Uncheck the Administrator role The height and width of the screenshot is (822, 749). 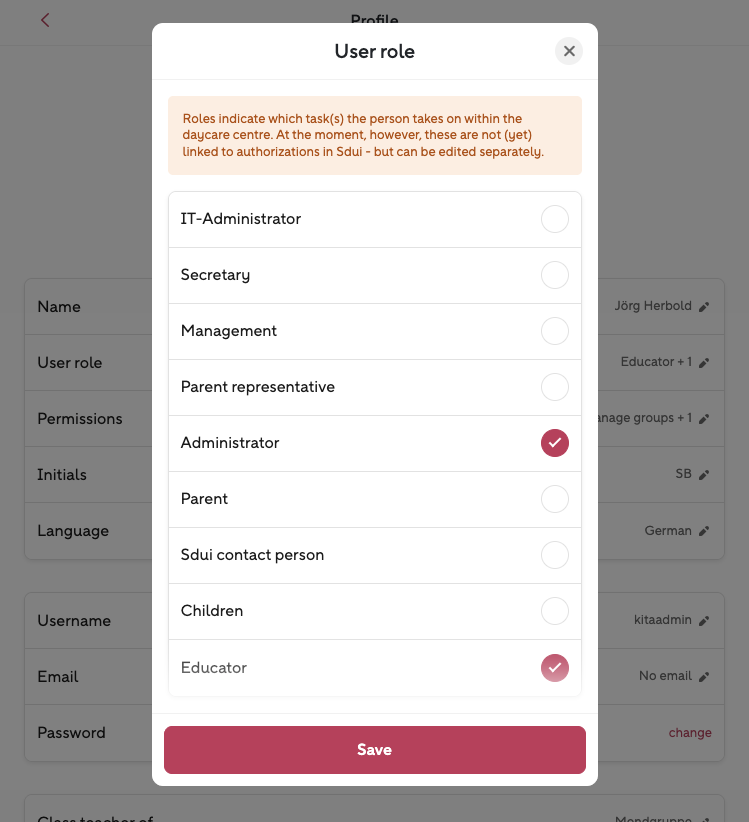554,443
